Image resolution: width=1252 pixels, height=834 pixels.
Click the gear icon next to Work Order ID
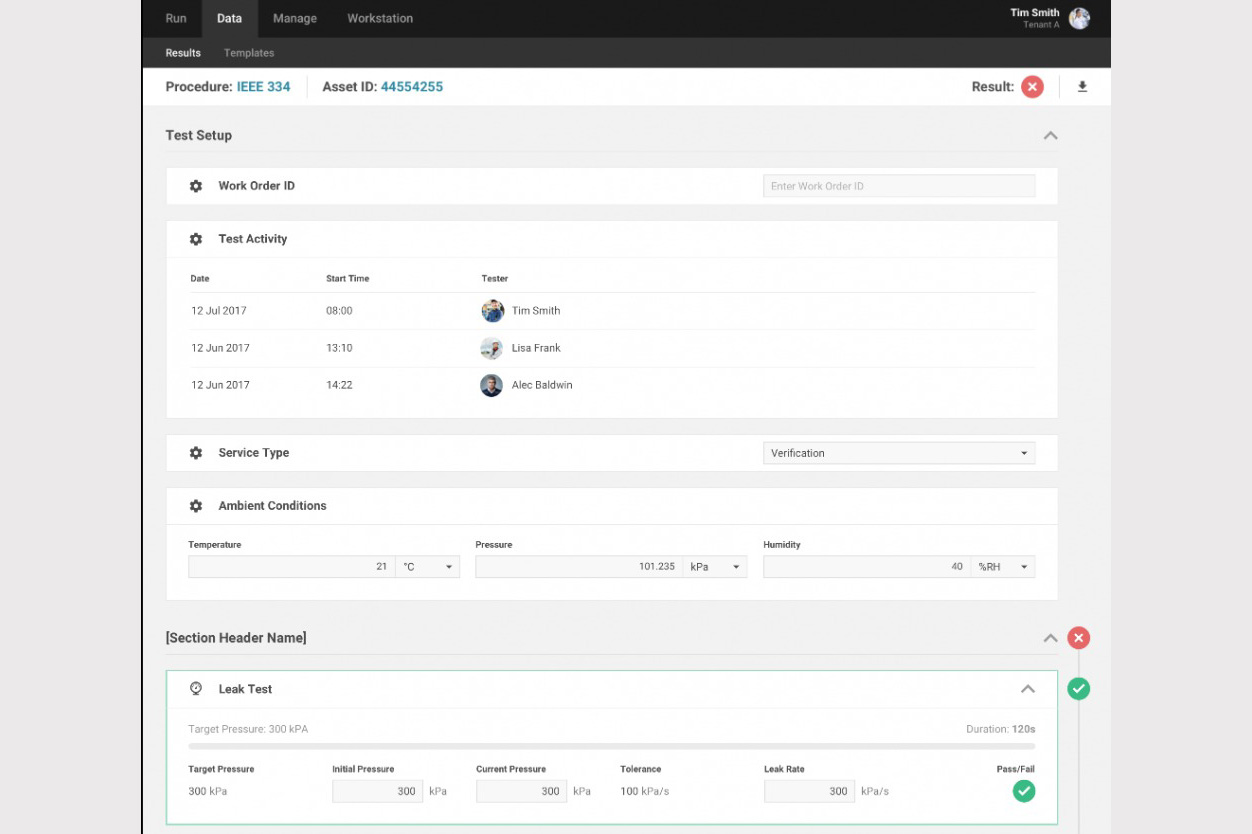pyautogui.click(x=196, y=186)
